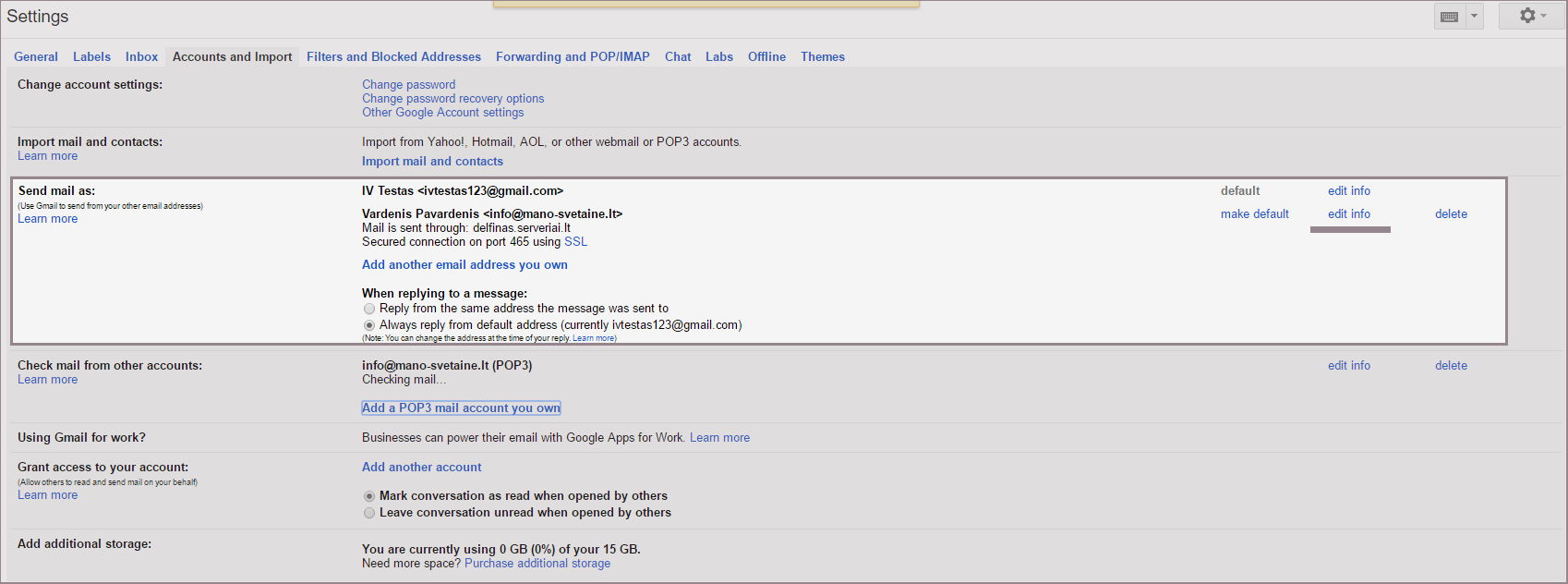Choose 'Leave conversation unread' radio button

(369, 513)
